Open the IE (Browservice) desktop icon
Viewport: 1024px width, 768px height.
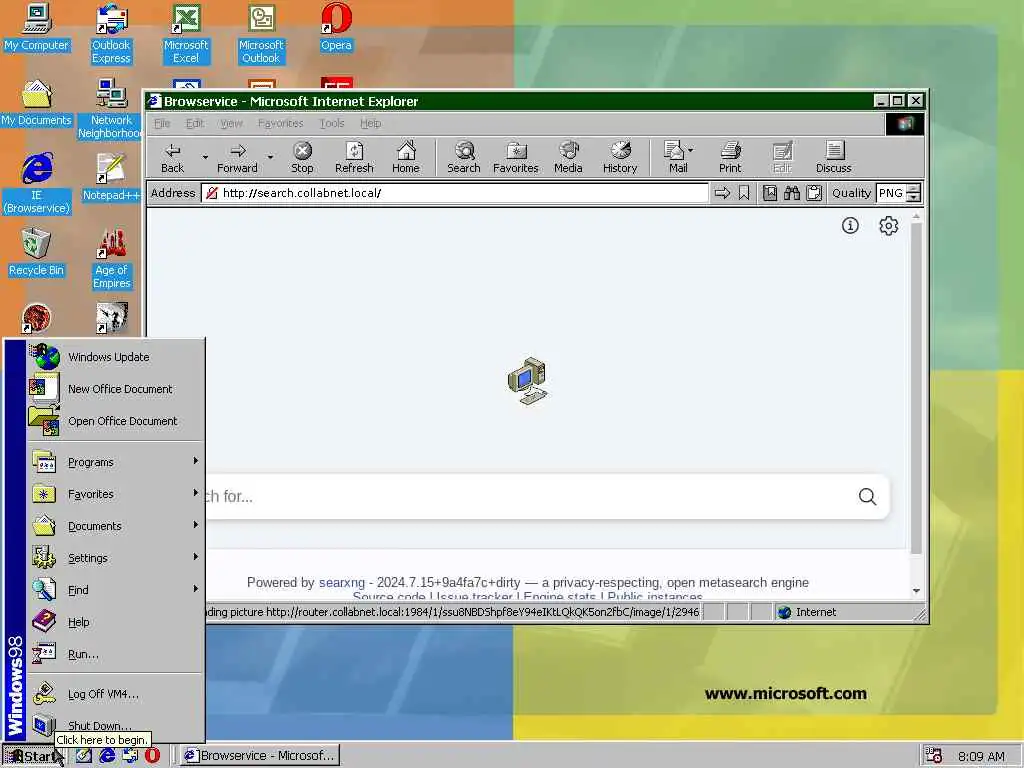(37, 184)
